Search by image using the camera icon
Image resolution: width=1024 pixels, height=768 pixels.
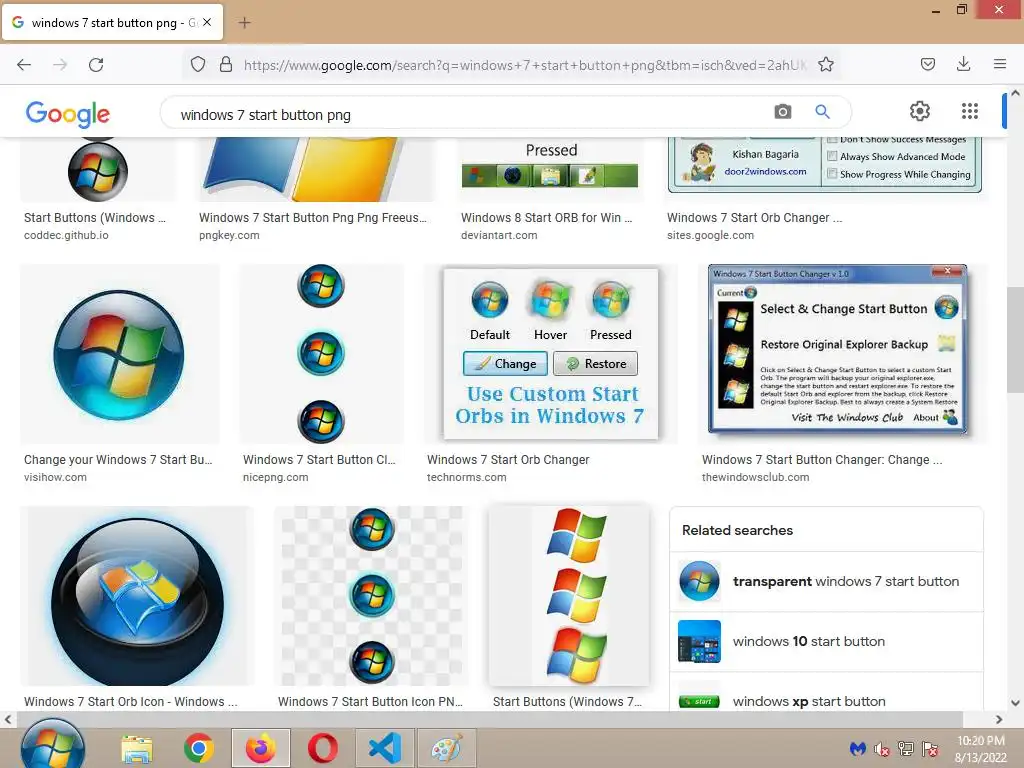click(783, 112)
